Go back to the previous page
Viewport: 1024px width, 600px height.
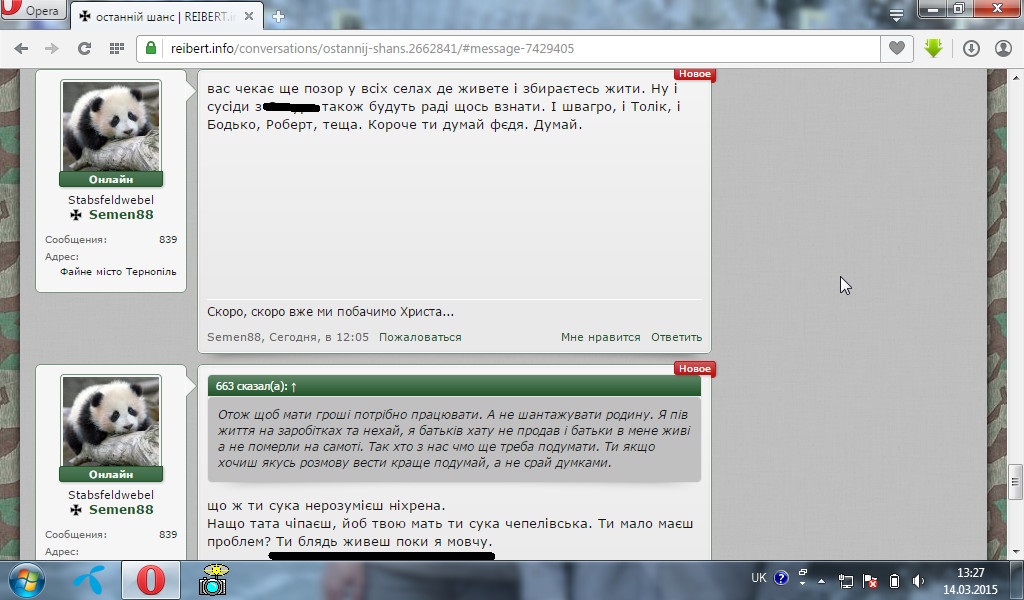[x=21, y=48]
